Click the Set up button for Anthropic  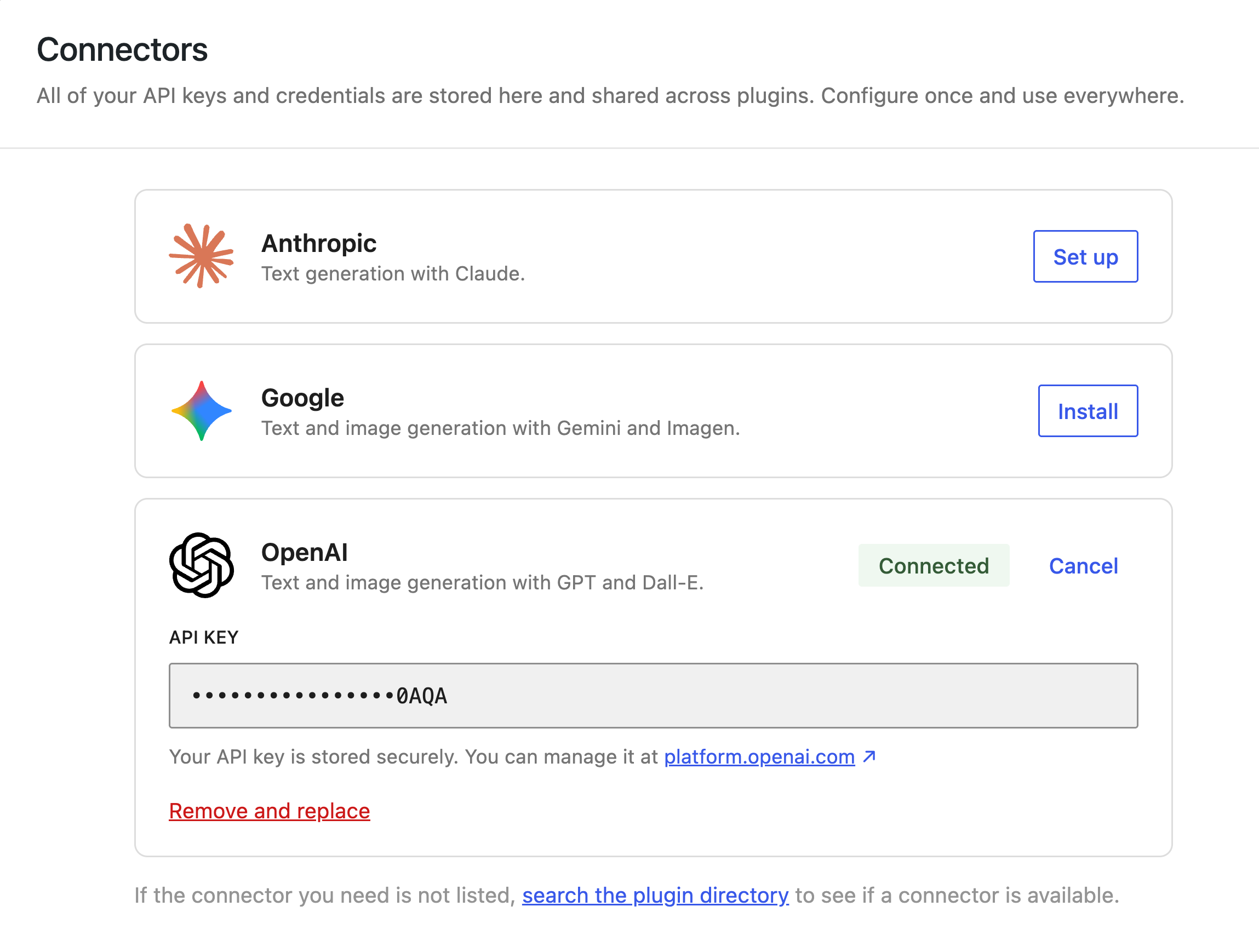tap(1085, 256)
